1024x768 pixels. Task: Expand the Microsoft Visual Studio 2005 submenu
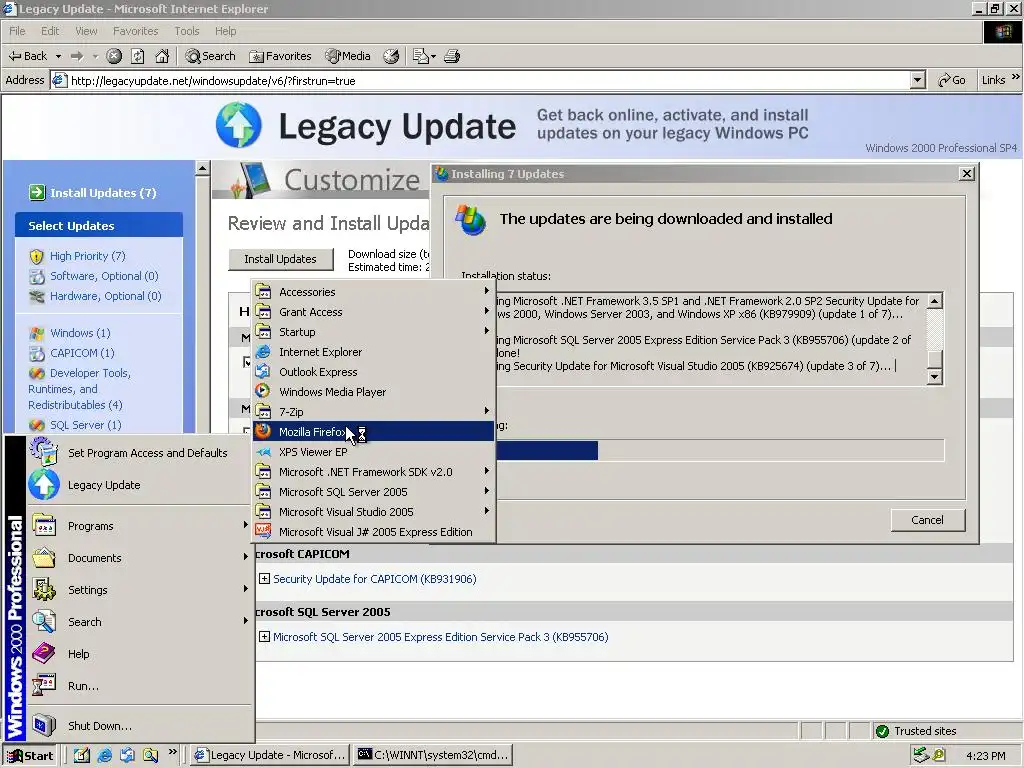coord(374,511)
